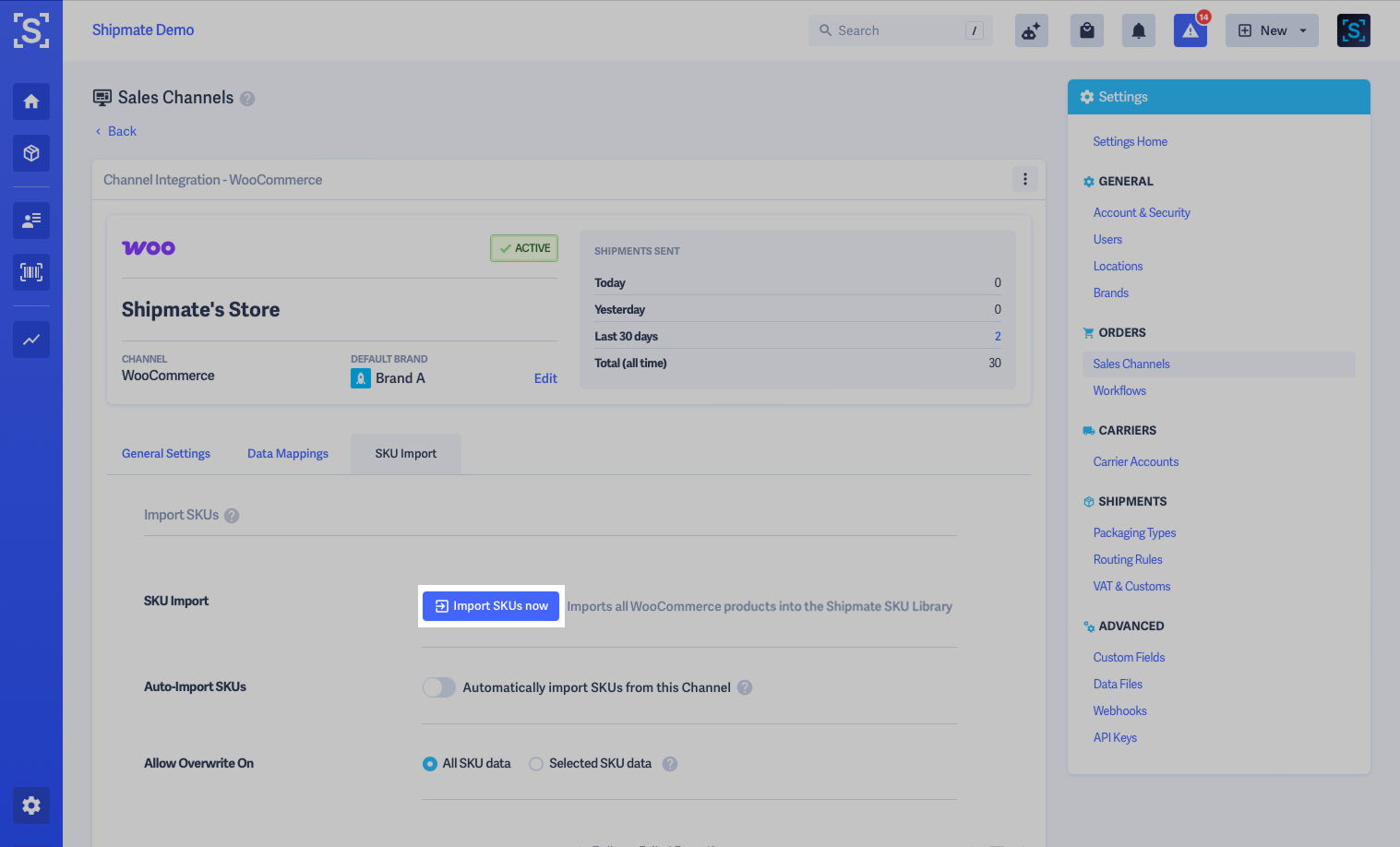Image resolution: width=1400 pixels, height=847 pixels.
Task: Open the notifications bell icon
Action: 1139,30
